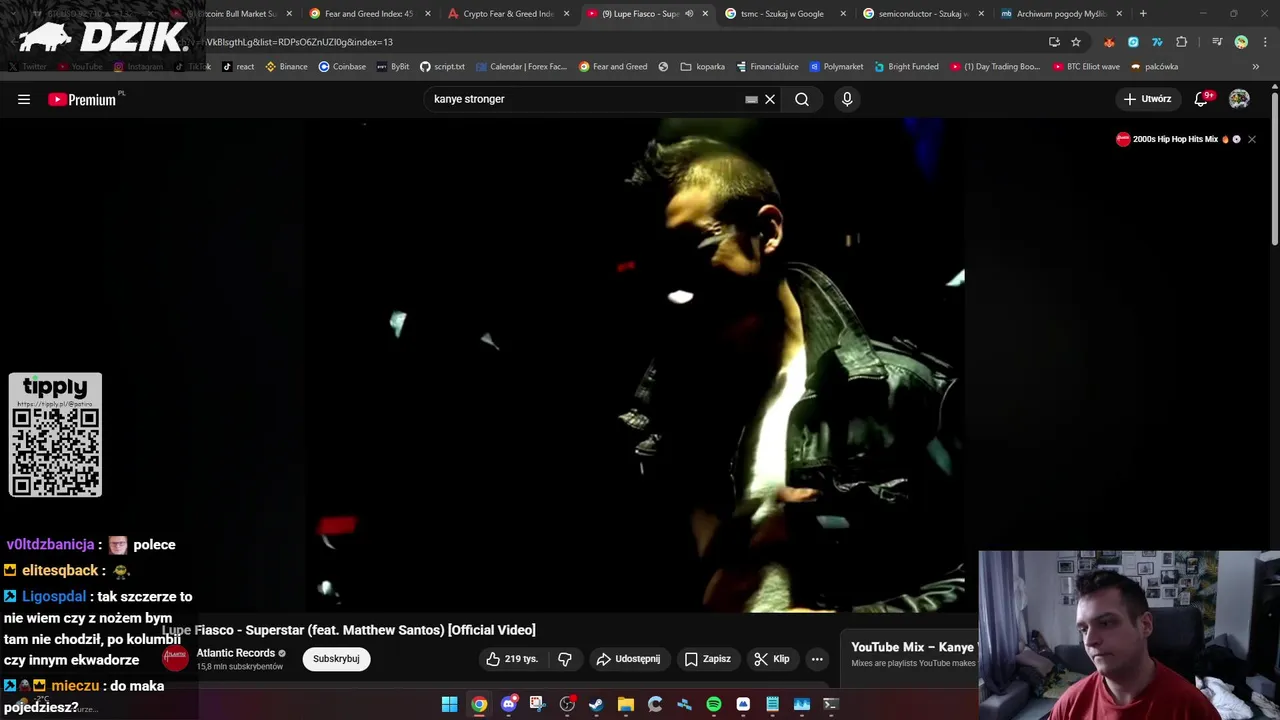Mute the Lupe Fiasco tab audio icon
Screen dimensions: 1280x720
pyautogui.click(x=688, y=14)
